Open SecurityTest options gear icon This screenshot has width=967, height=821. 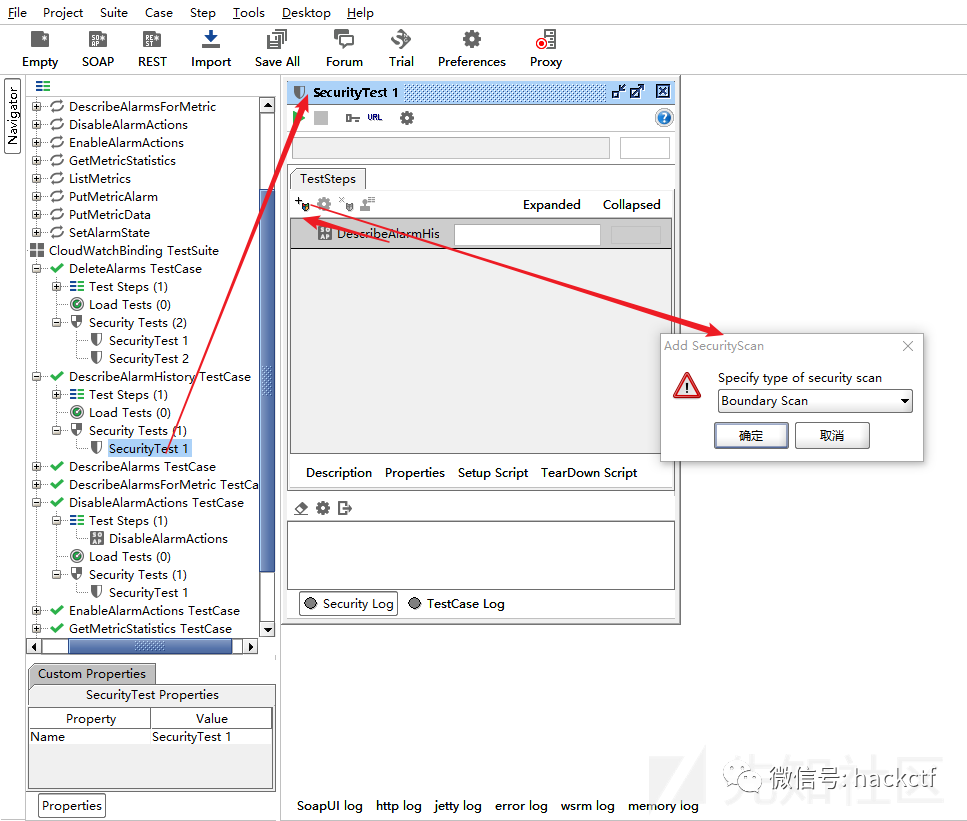point(406,118)
